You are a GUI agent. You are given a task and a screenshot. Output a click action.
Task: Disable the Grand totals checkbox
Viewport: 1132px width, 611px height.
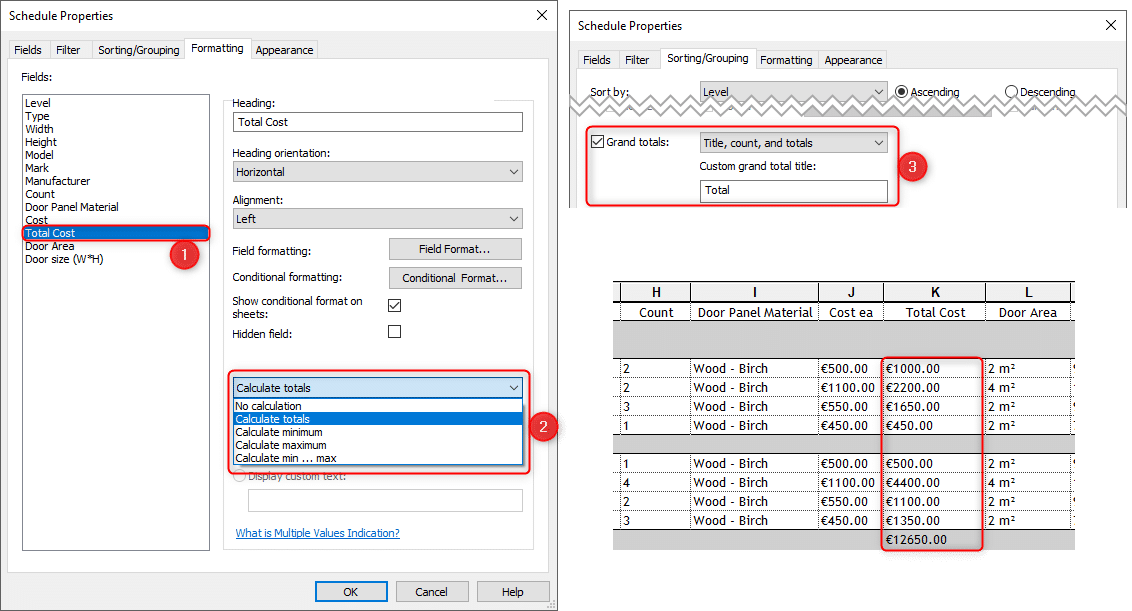tap(595, 142)
